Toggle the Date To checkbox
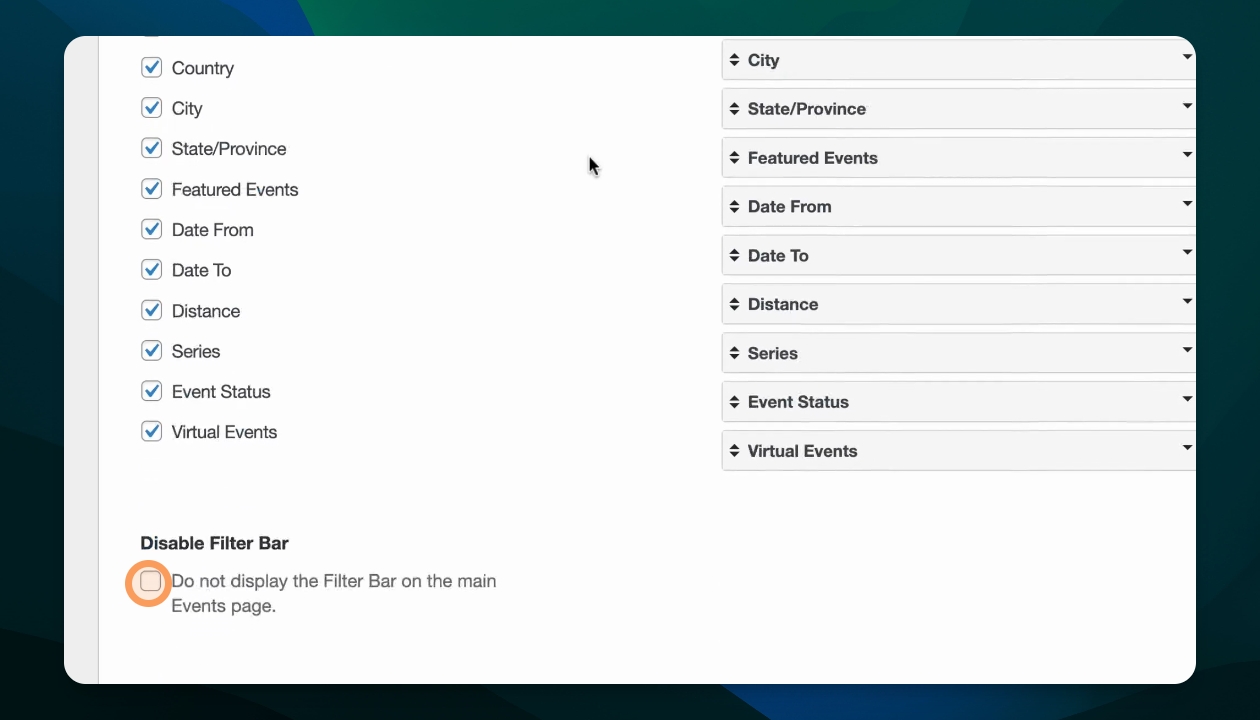The width and height of the screenshot is (1260, 720). 152,270
